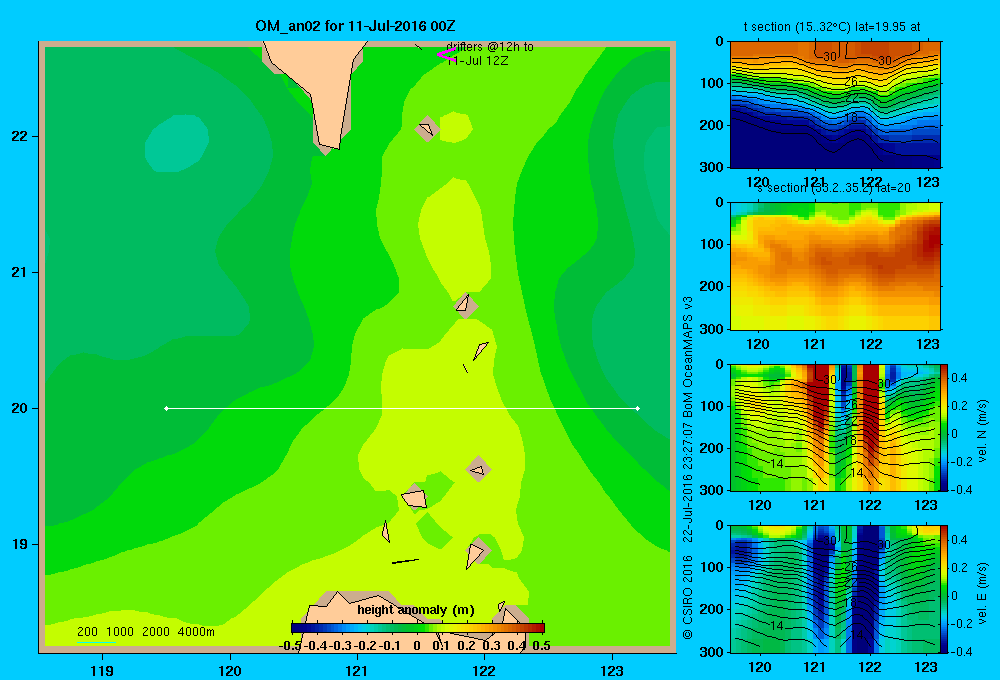
Task: Click the "-0.5" tick on height anomaly scale
Action: point(290,646)
